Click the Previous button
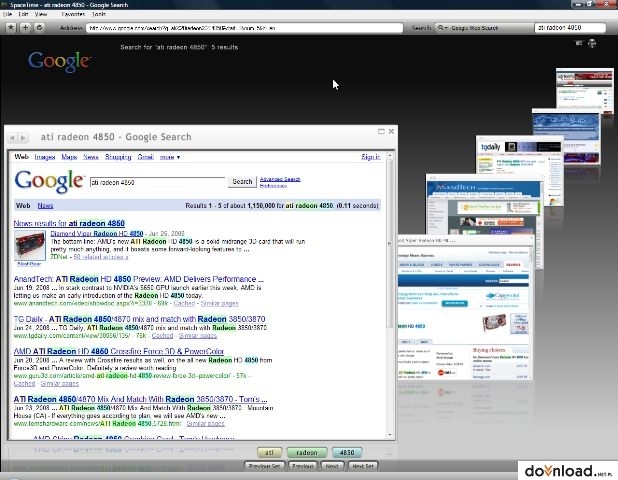The height and width of the screenshot is (480, 618). 303,466
